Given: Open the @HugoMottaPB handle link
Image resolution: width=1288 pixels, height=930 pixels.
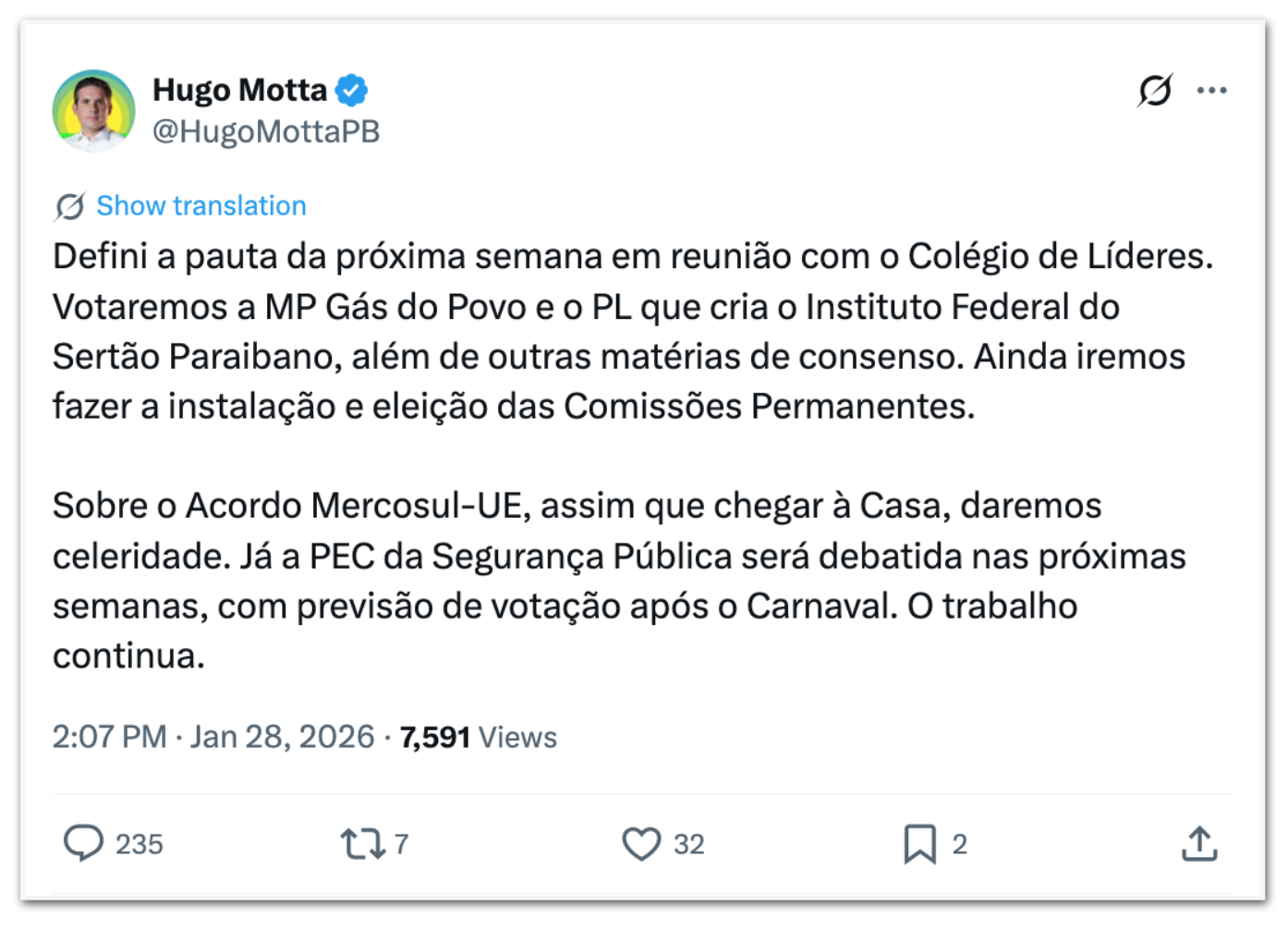Looking at the screenshot, I should tap(266, 131).
